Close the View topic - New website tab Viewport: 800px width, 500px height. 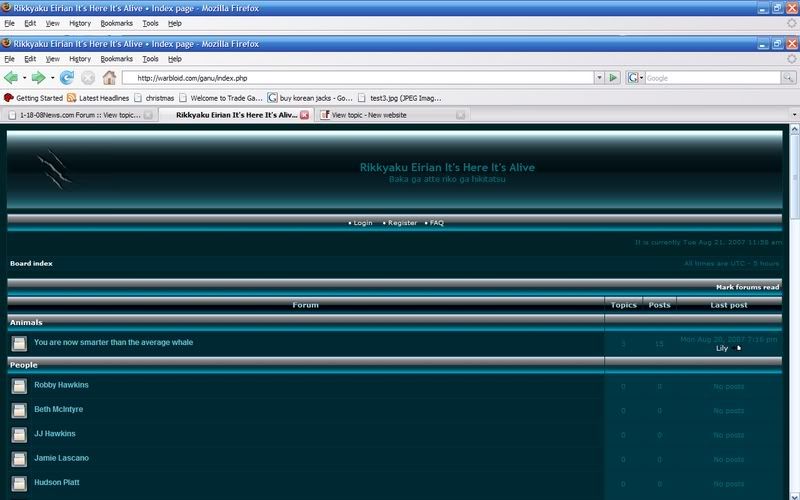pyautogui.click(x=460, y=115)
